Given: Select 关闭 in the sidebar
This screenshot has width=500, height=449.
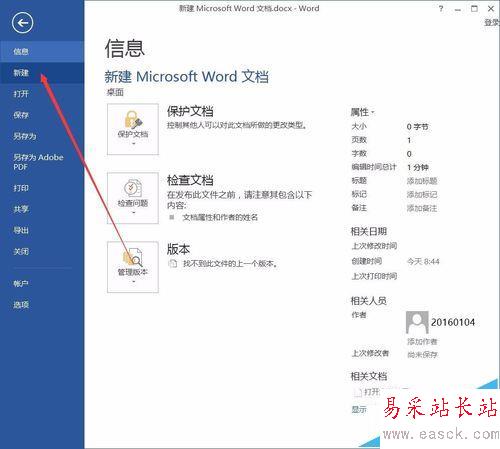Looking at the screenshot, I should [42, 251].
